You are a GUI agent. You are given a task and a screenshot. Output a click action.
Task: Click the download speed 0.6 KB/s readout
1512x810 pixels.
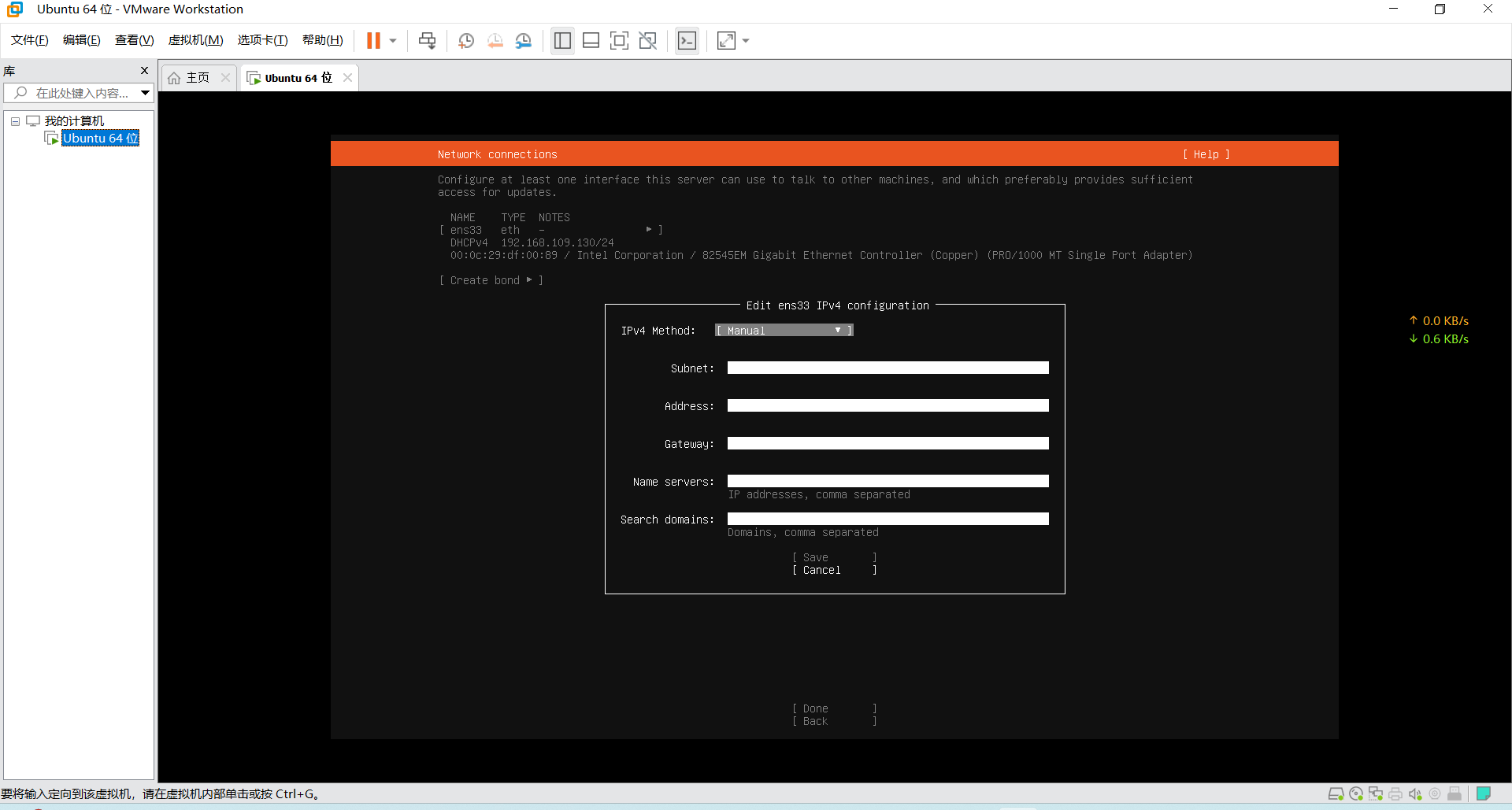[x=1439, y=339]
